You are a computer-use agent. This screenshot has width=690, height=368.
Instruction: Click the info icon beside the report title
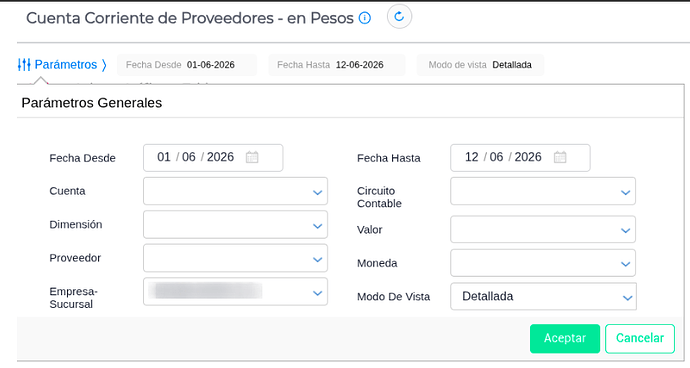point(365,18)
